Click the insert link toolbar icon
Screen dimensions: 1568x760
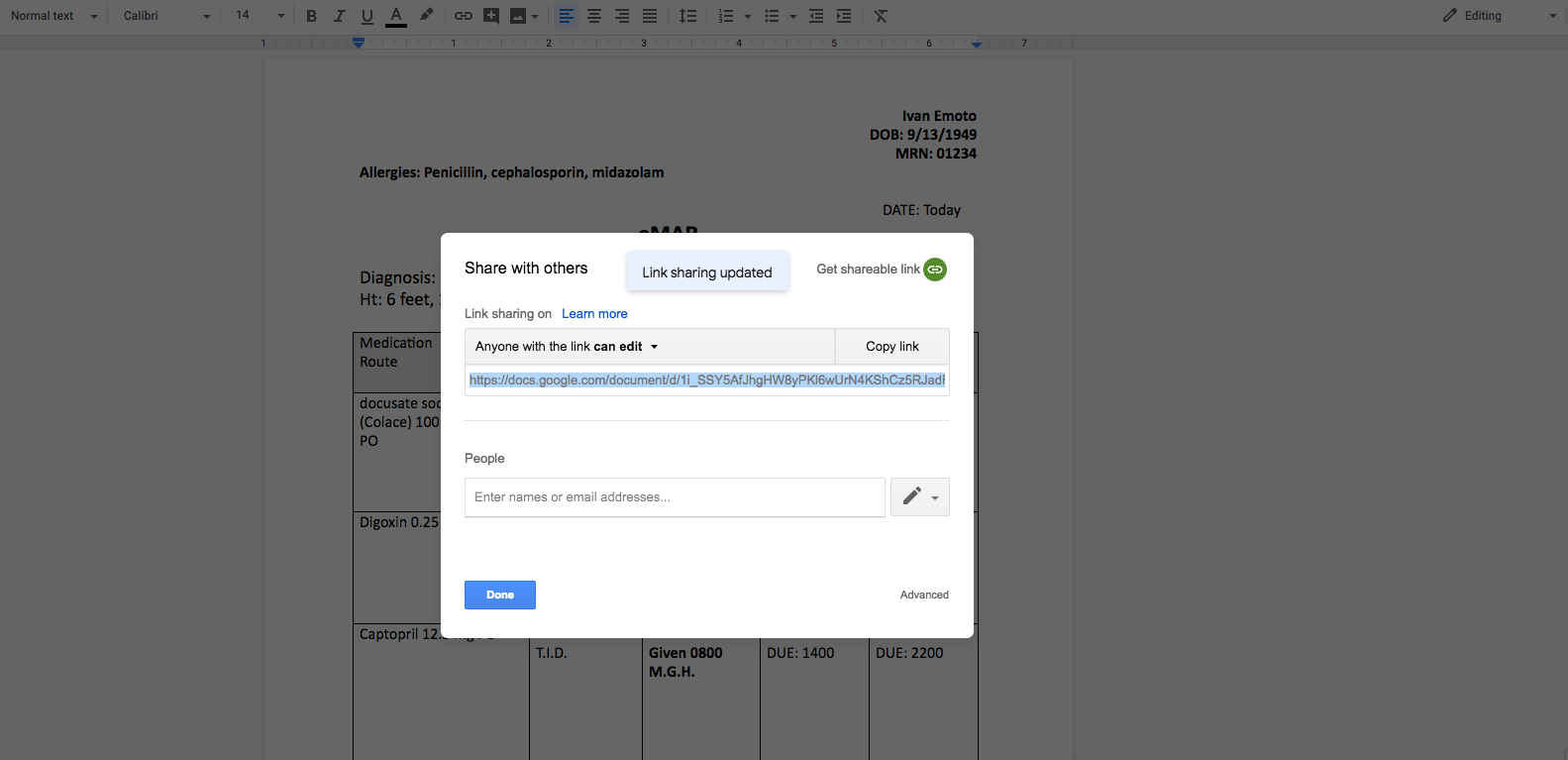pos(463,16)
